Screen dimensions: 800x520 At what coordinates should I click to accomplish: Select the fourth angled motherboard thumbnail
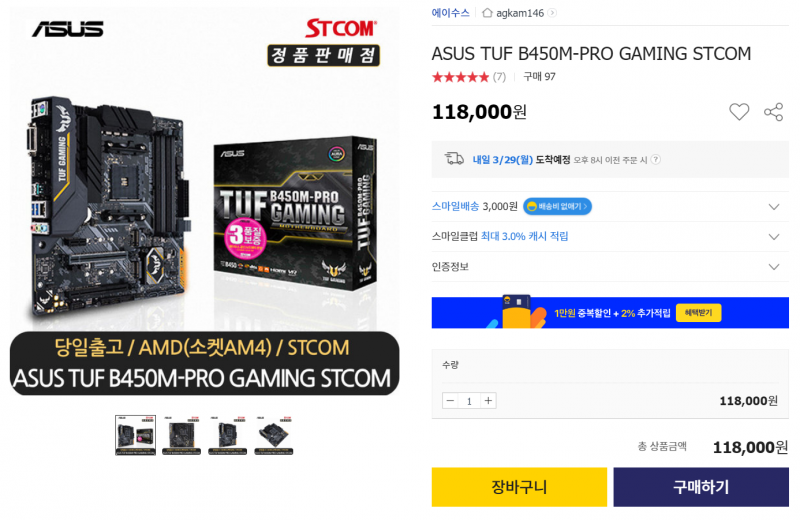tap(274, 435)
